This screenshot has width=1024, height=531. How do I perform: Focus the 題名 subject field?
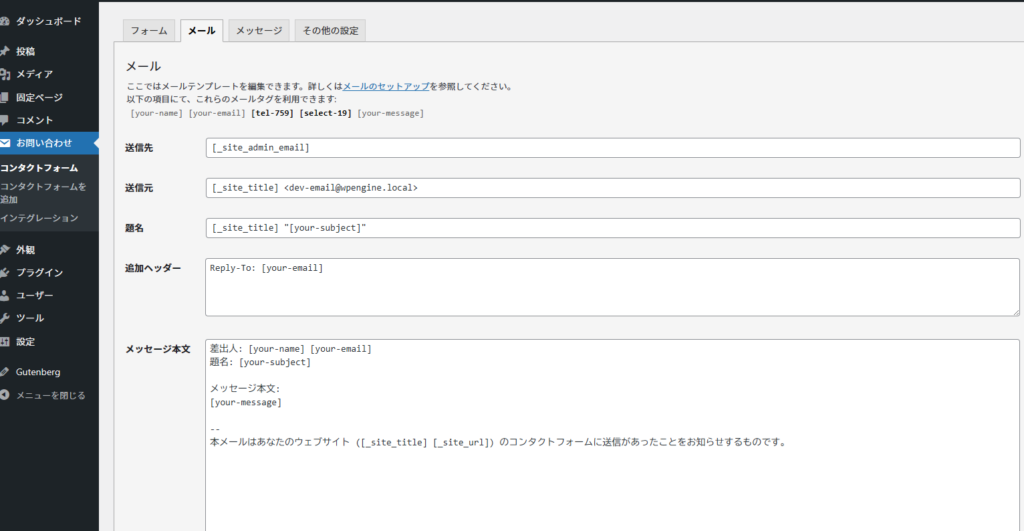[x=612, y=228]
